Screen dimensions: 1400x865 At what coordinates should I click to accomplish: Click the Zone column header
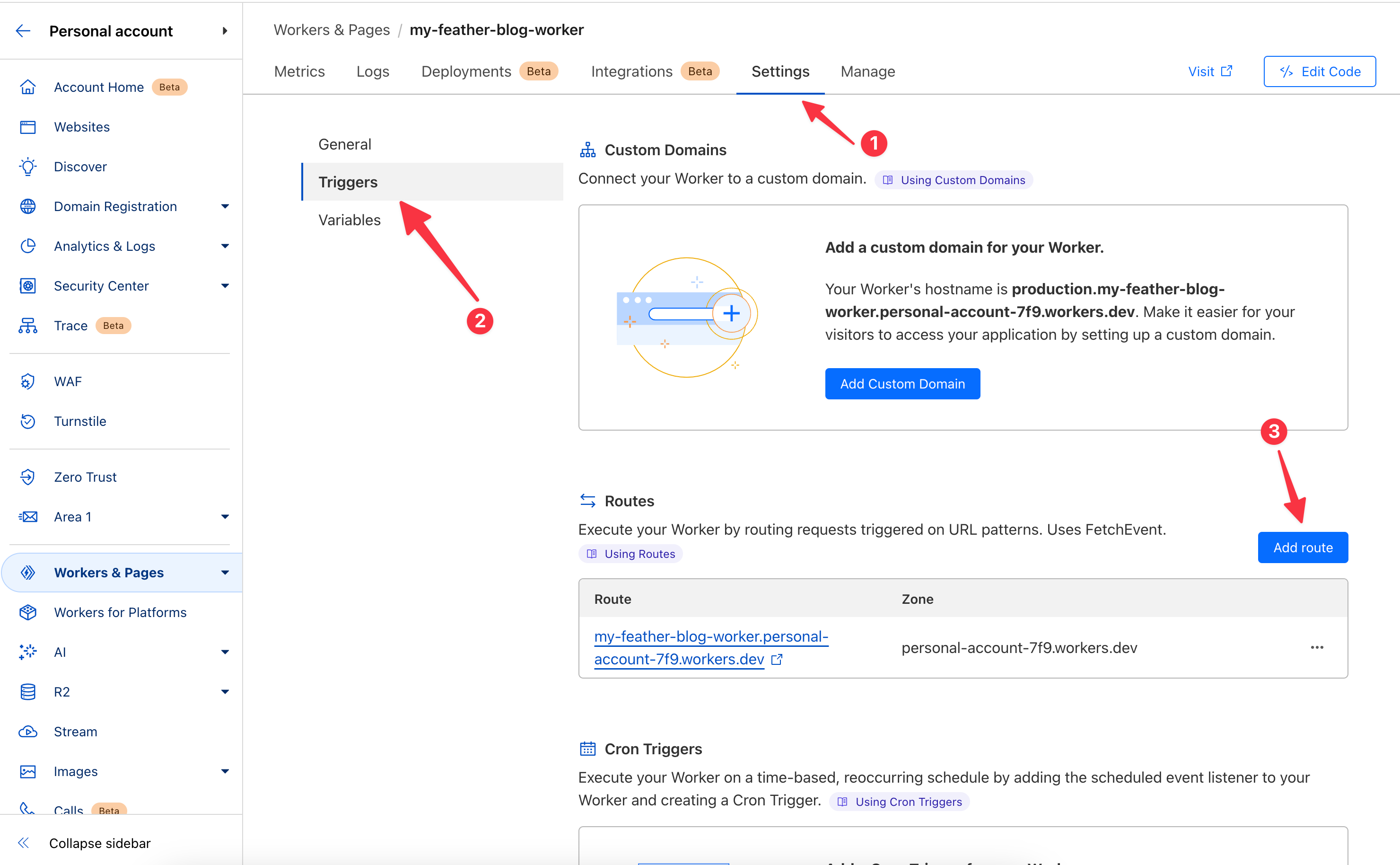coord(917,600)
